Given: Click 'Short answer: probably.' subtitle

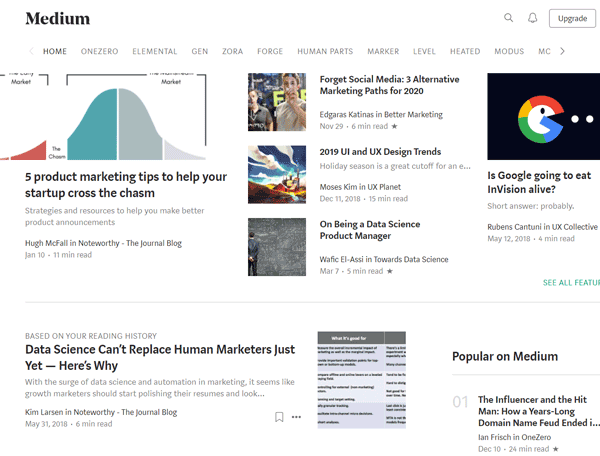Looking at the screenshot, I should (531, 206).
